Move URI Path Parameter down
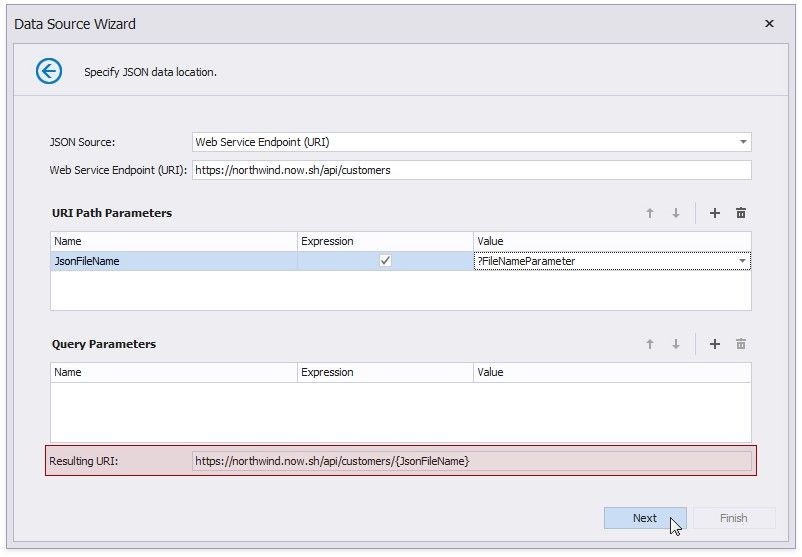Image resolution: width=802 pixels, height=557 pixels. [x=676, y=213]
